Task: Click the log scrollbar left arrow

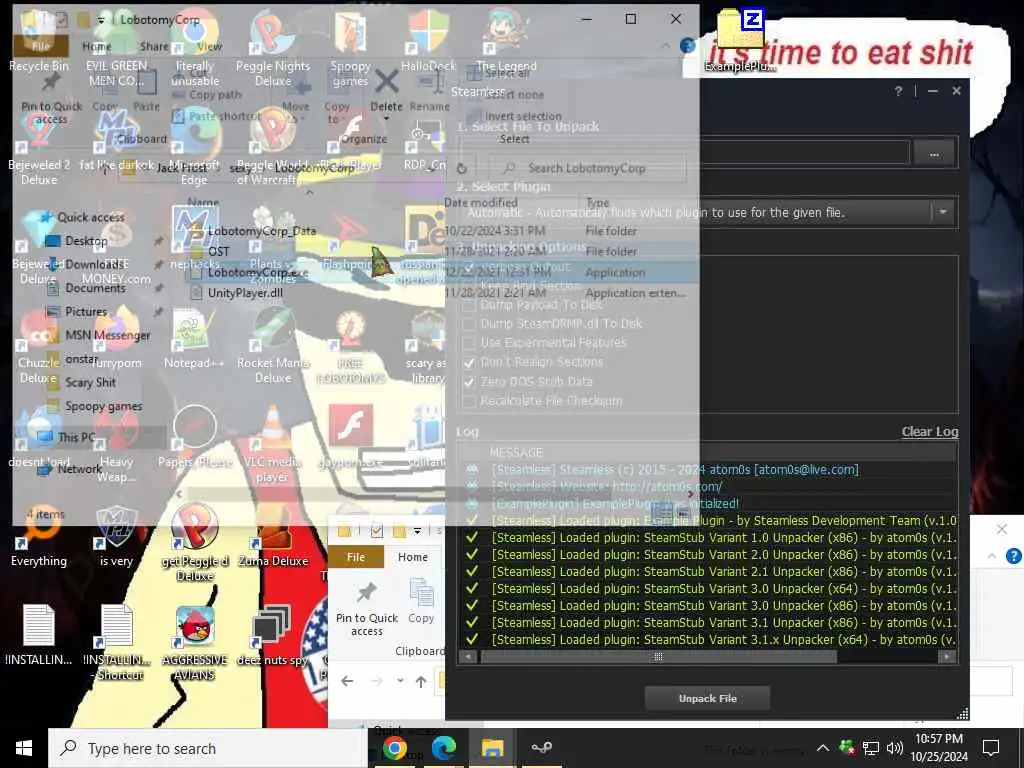Action: point(468,657)
